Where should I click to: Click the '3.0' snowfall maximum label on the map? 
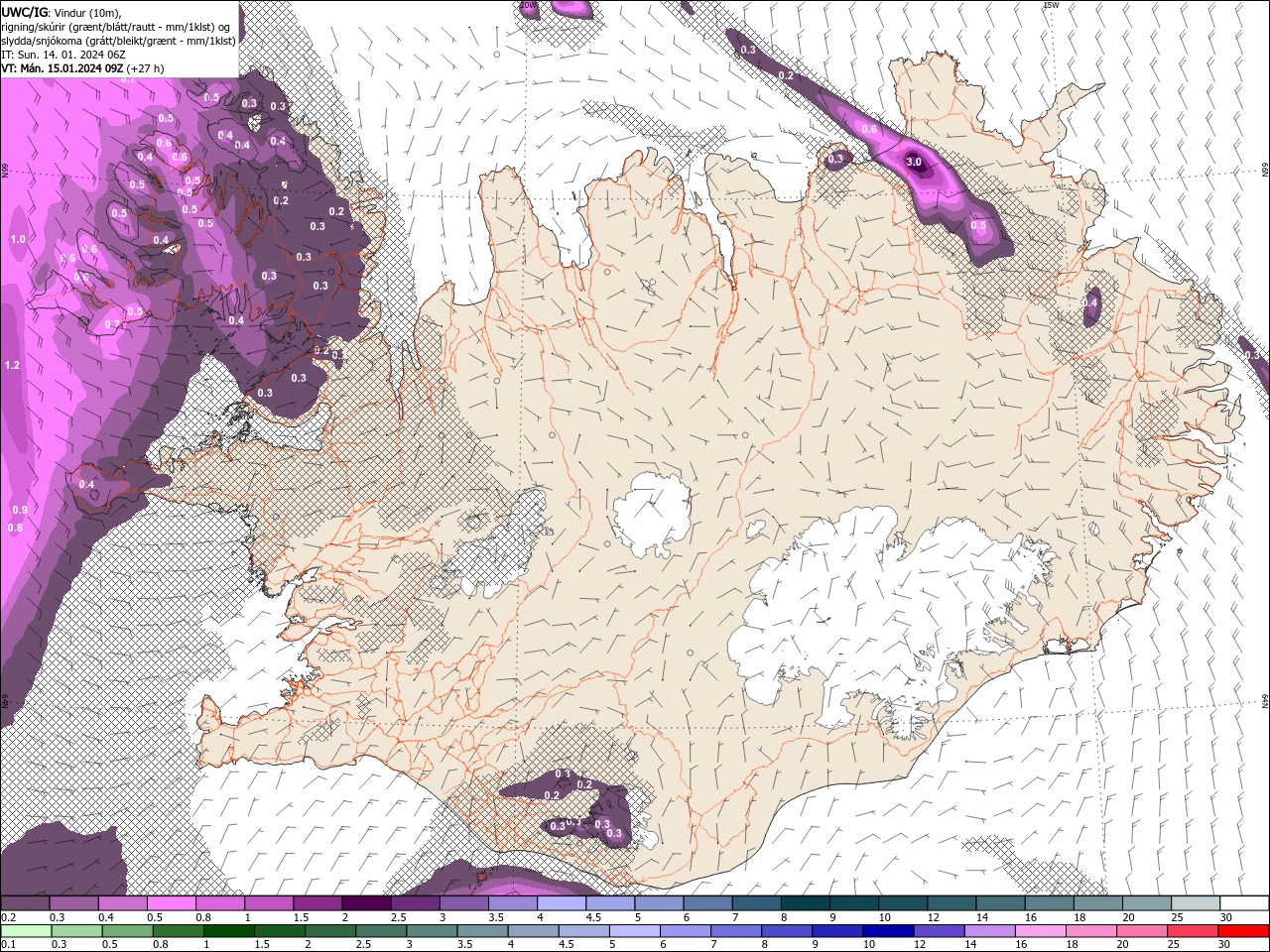(x=914, y=162)
